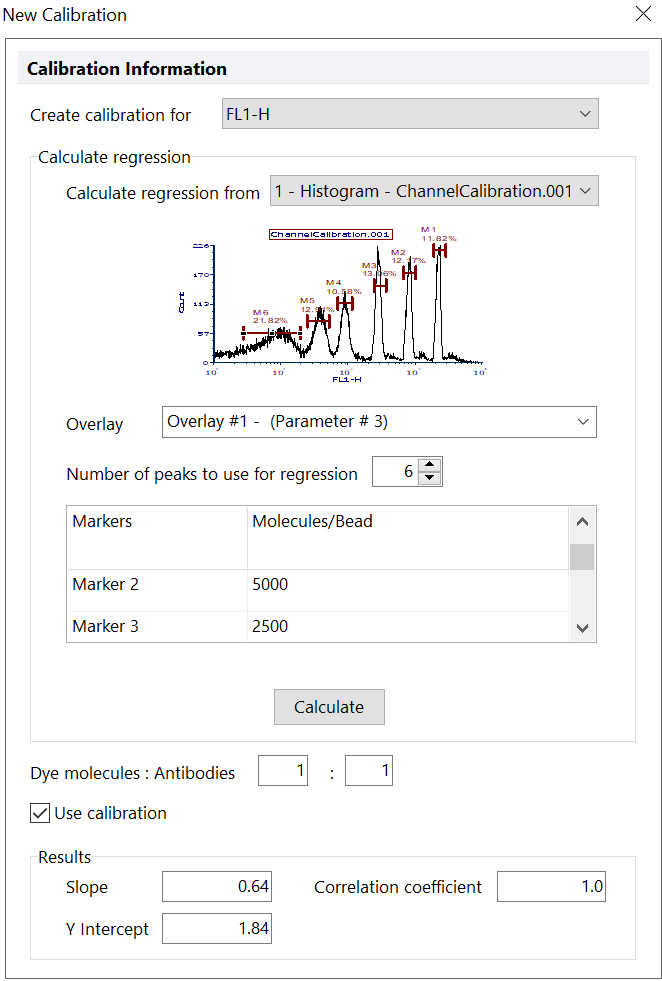Click the scrollbar down arrow below the markers table
662x981 pixels.
(x=583, y=628)
